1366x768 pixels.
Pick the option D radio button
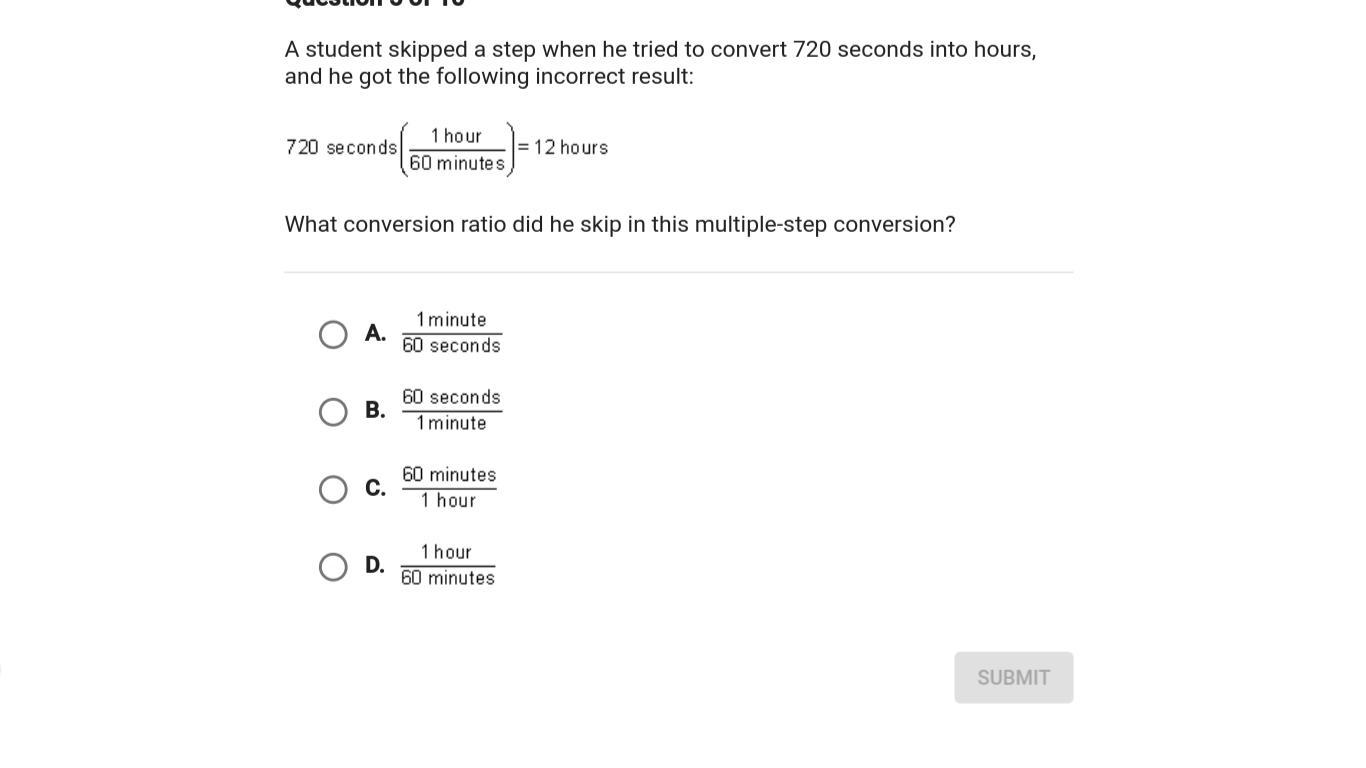click(333, 567)
